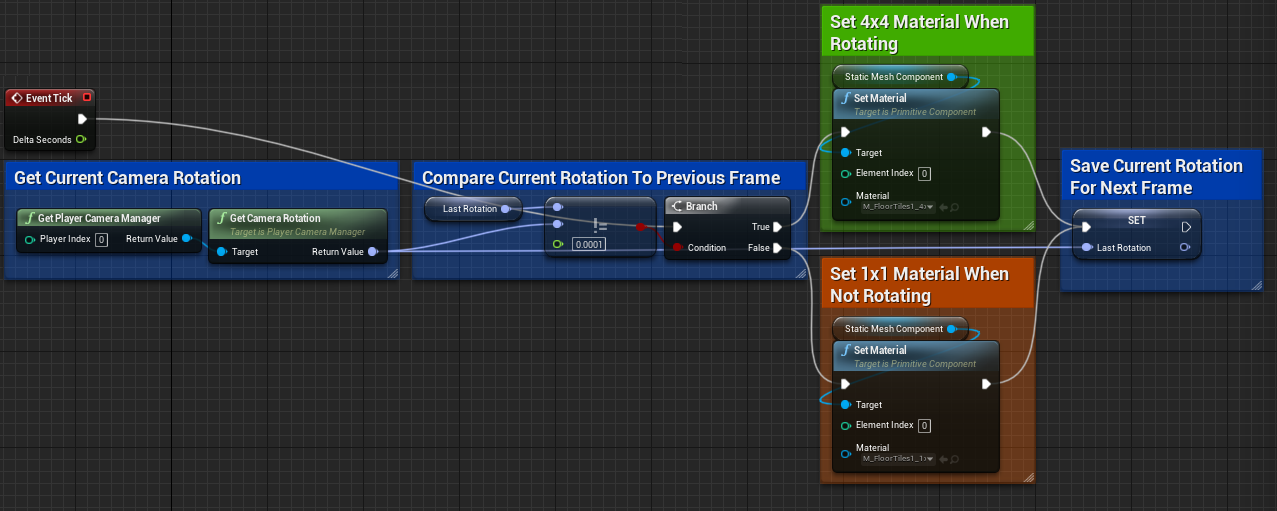Click the Branch node's False output pin
This screenshot has height=511, width=1277.
777,248
